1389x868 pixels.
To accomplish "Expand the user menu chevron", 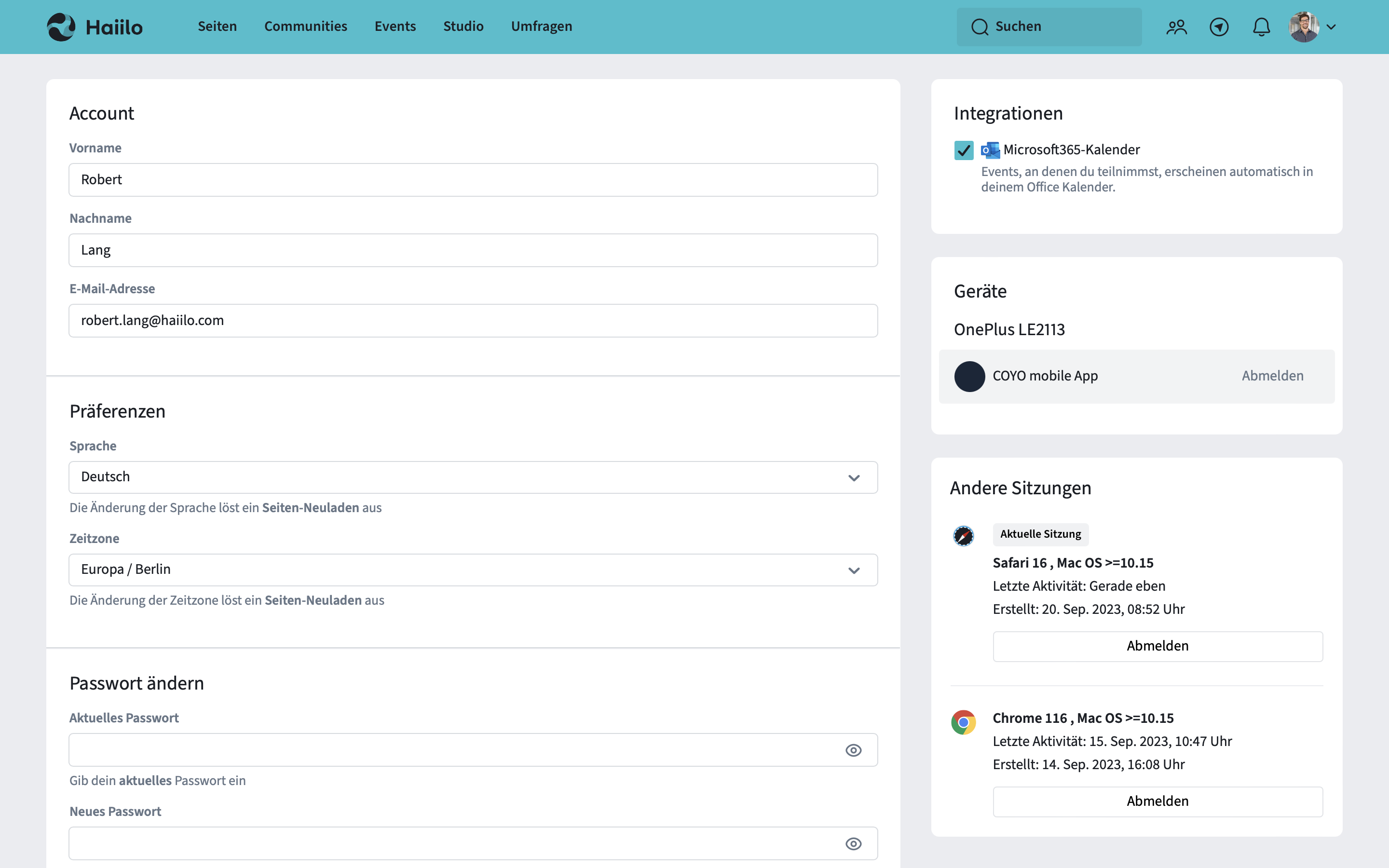I will (1331, 27).
